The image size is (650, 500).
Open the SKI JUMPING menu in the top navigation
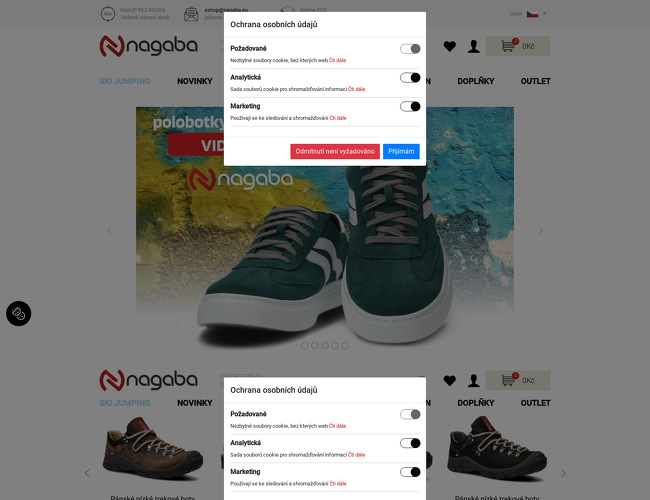pos(125,81)
